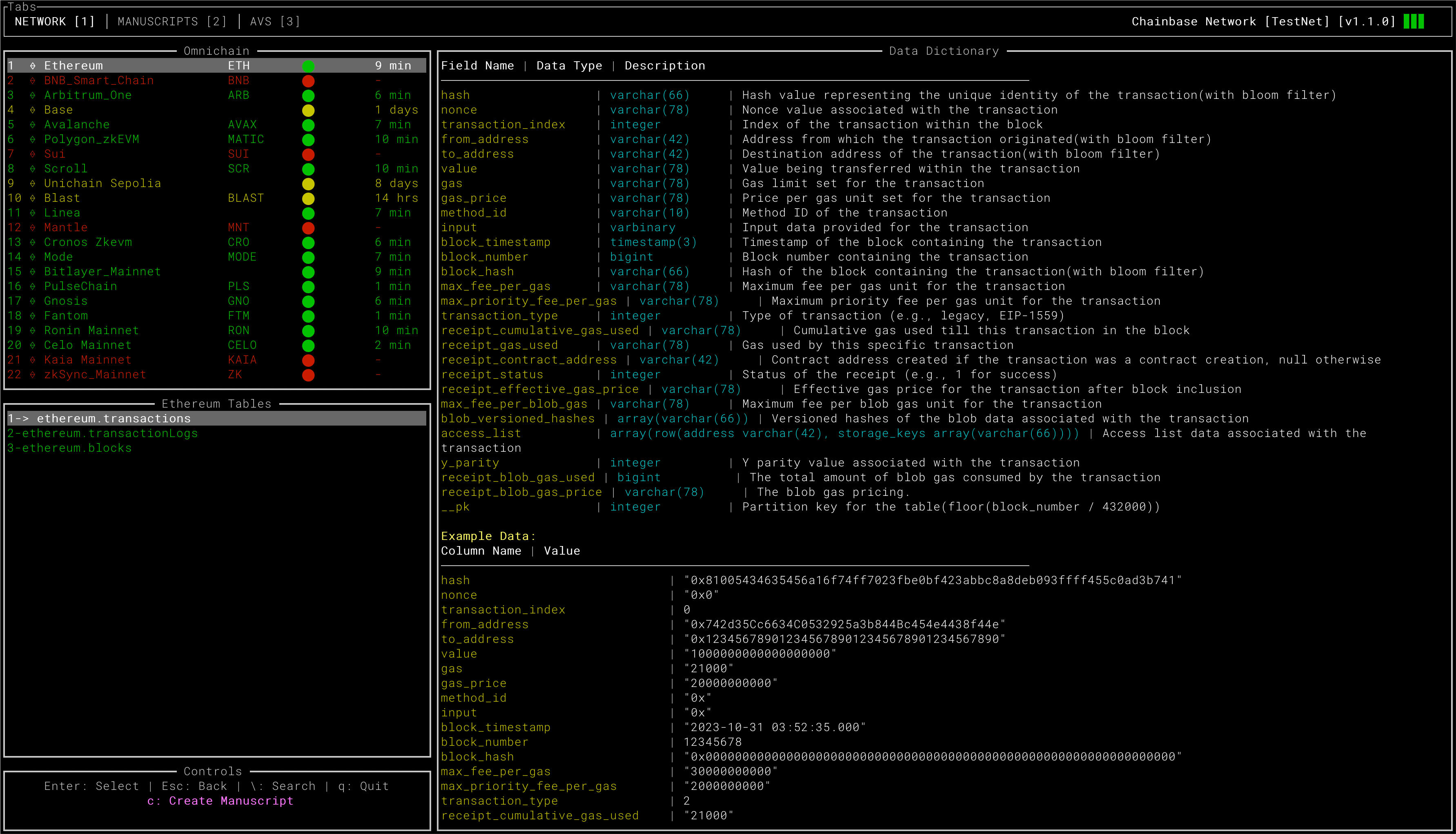
Task: Select the Blast chain entry
Action: [216, 198]
